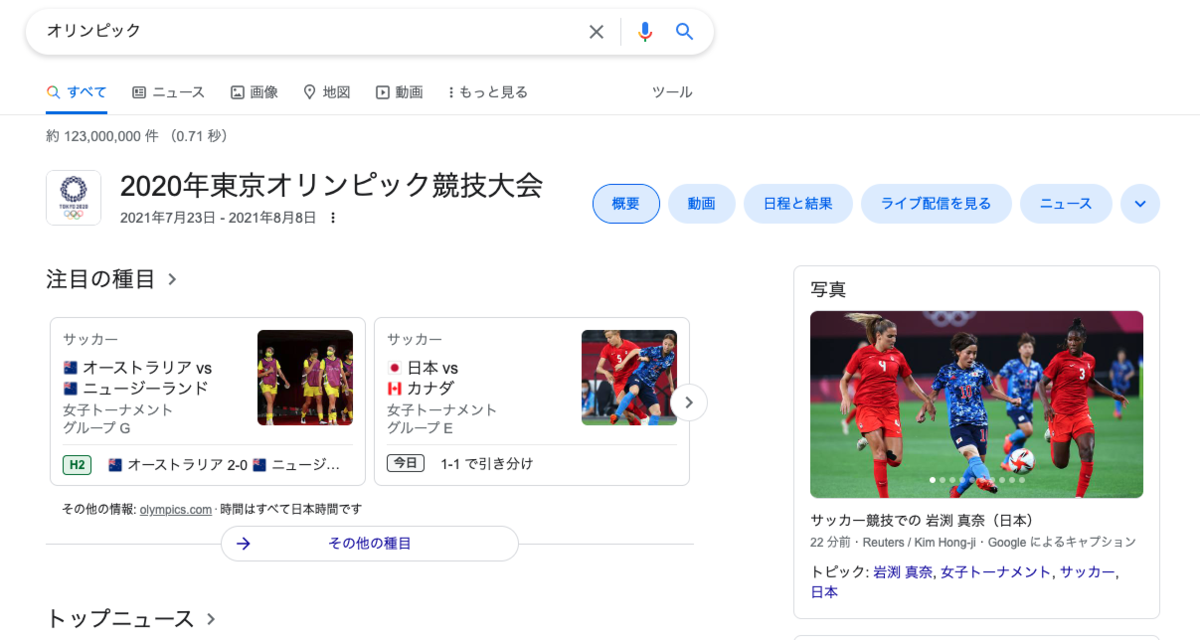Screen dimensions: 1200x640
Task: Submit search using magnifier icon
Action: coord(685,32)
